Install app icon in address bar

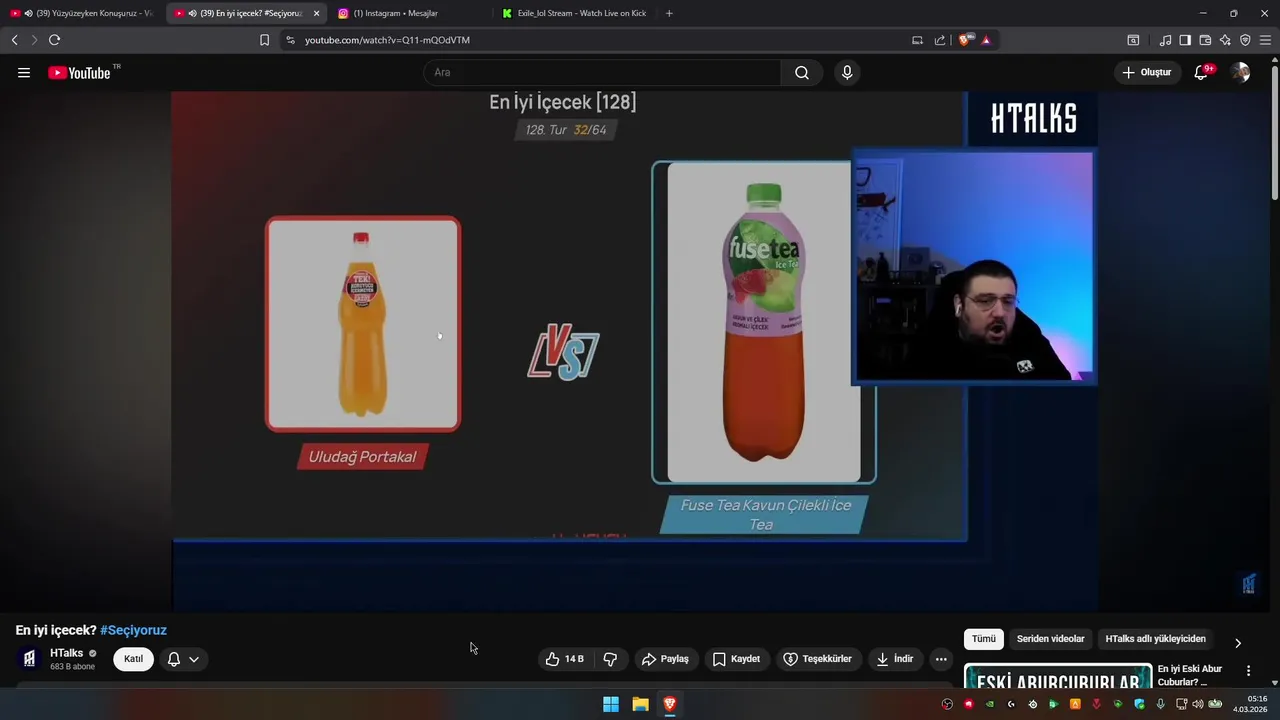[x=917, y=40]
